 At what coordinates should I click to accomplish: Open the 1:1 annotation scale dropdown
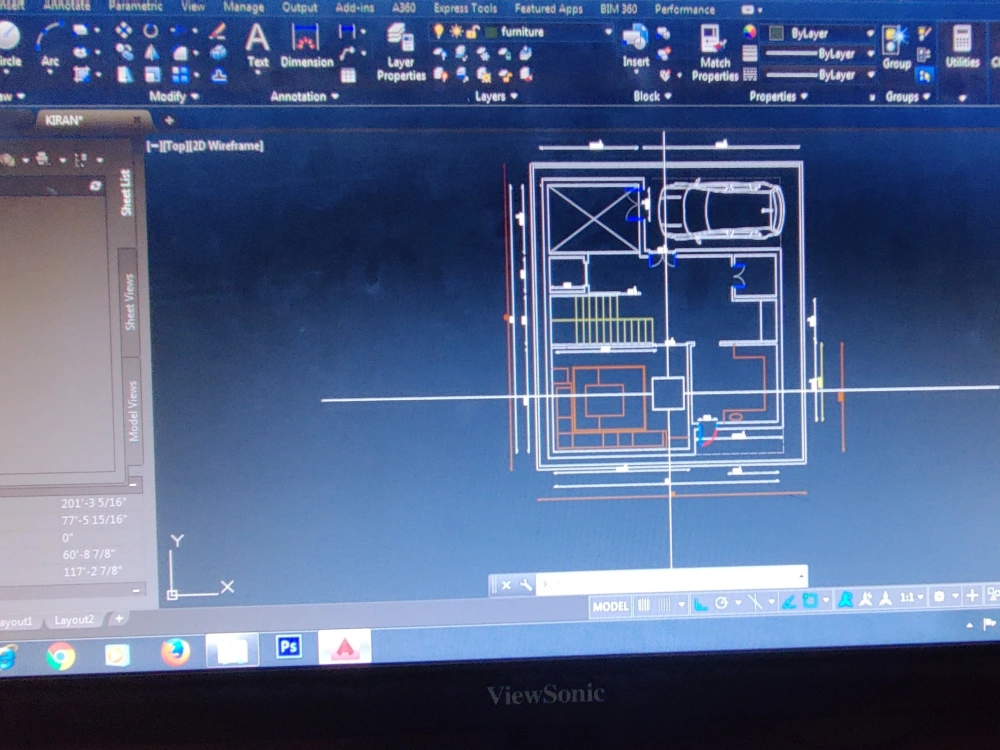pos(911,598)
